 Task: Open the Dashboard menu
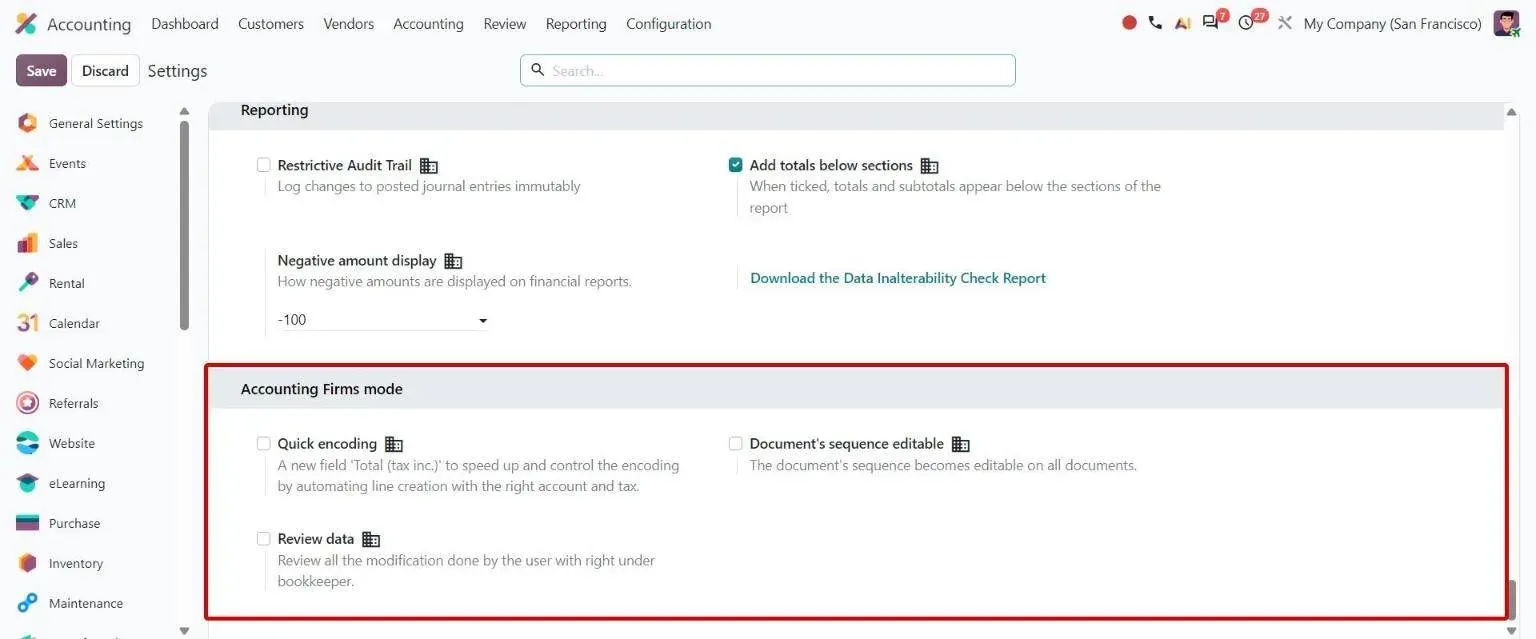click(185, 23)
